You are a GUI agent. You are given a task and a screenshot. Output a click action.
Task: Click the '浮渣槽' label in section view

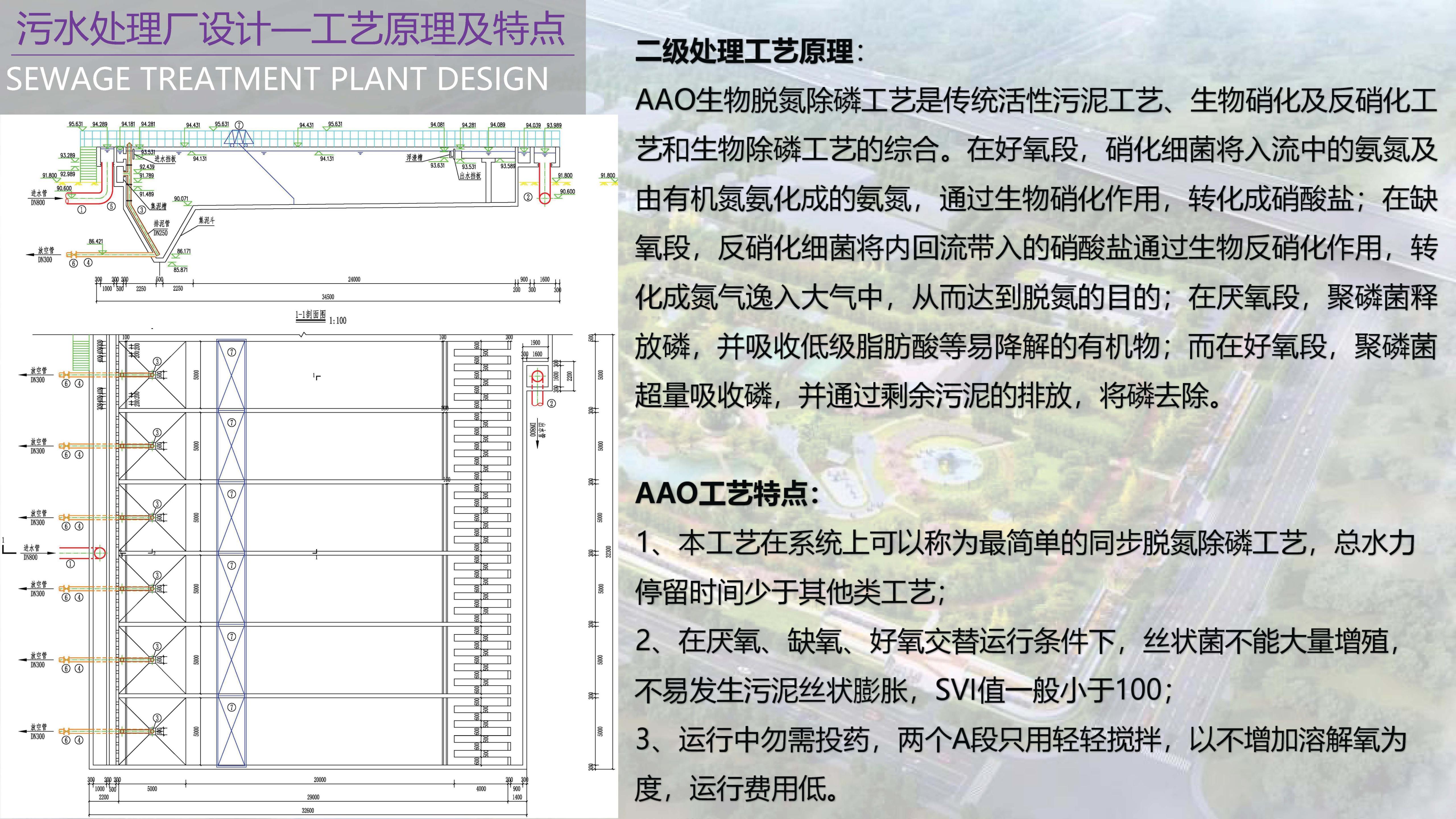tap(414, 158)
